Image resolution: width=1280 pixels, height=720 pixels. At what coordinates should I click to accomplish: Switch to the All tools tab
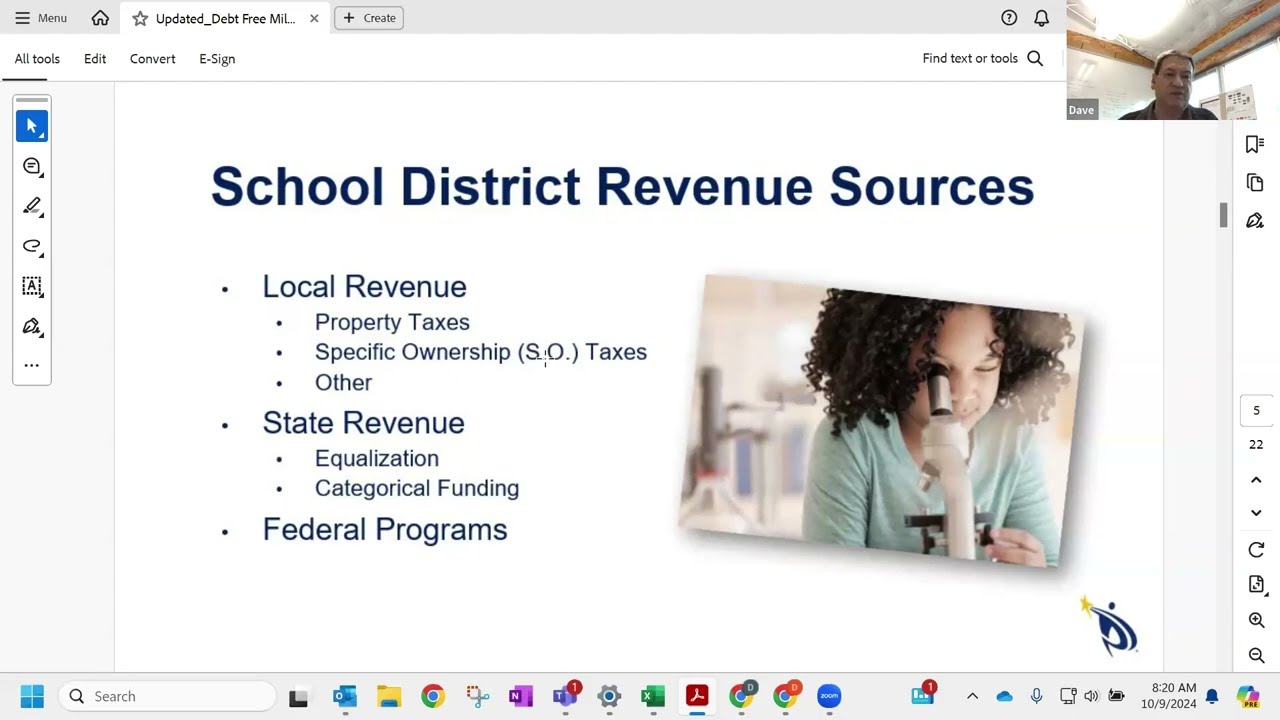point(37,59)
